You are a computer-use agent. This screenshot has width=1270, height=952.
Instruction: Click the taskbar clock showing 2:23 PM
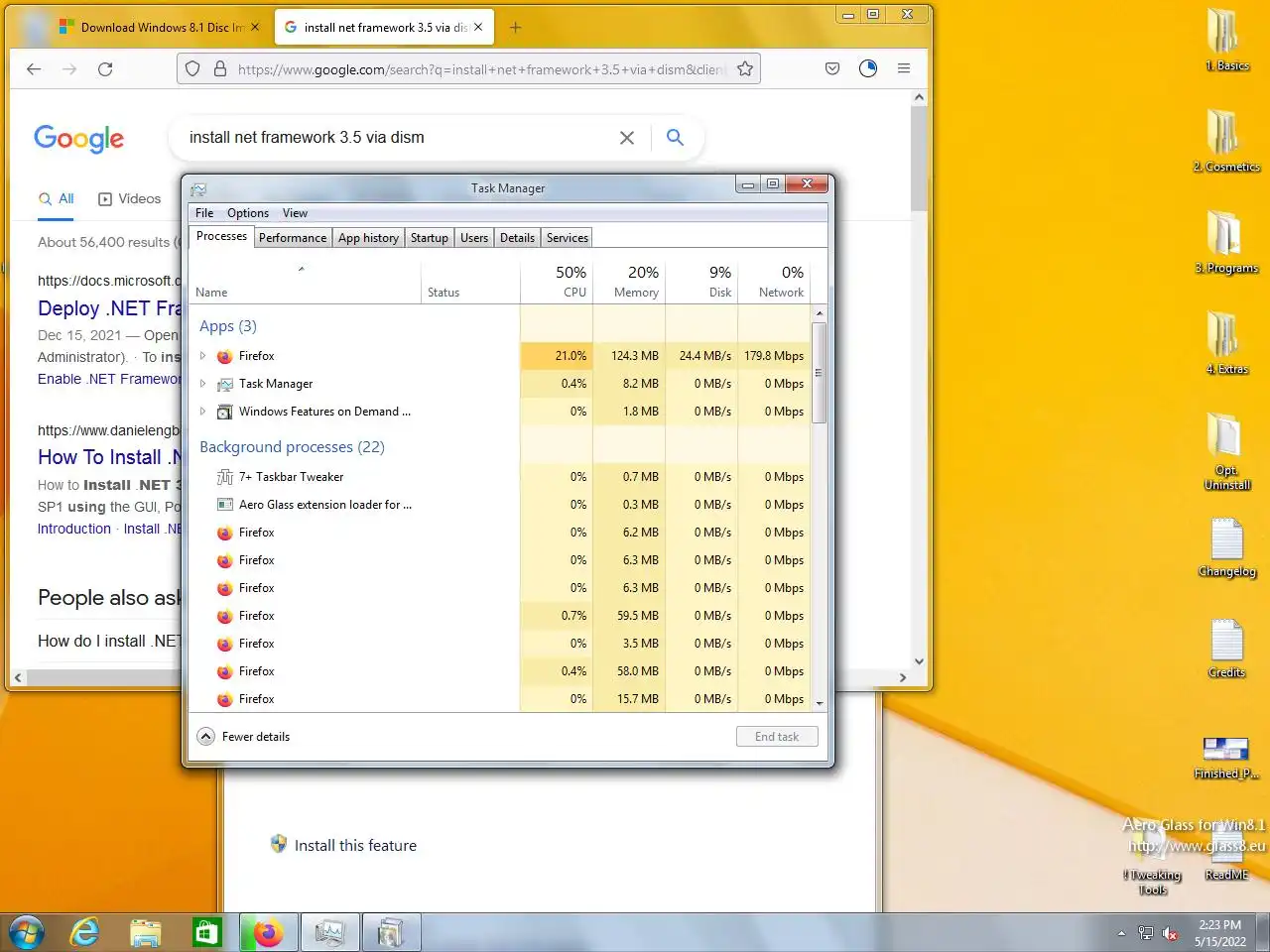click(1219, 933)
